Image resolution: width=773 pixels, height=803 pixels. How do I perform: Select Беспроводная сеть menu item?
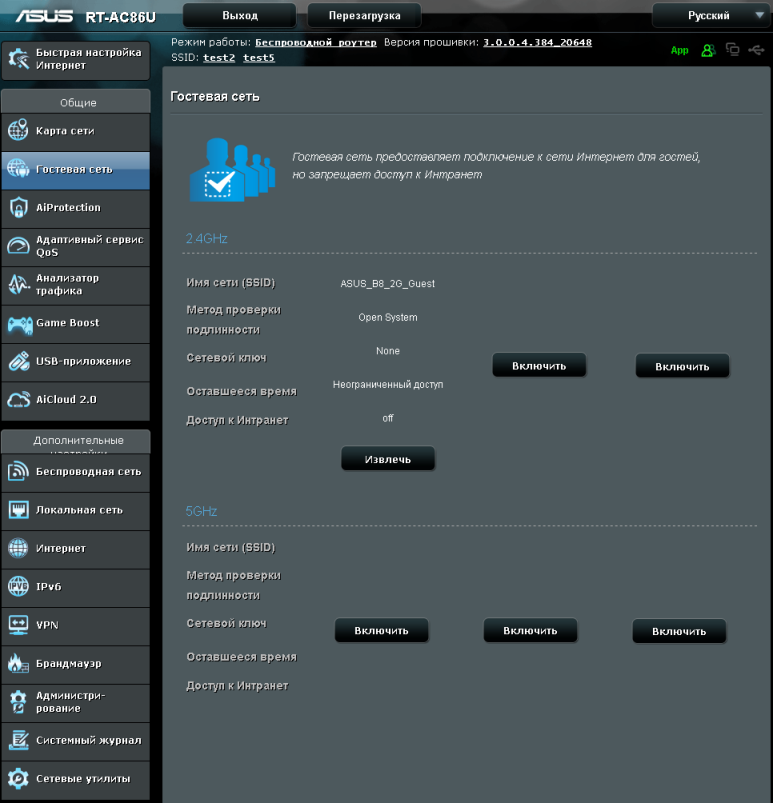click(x=76, y=472)
